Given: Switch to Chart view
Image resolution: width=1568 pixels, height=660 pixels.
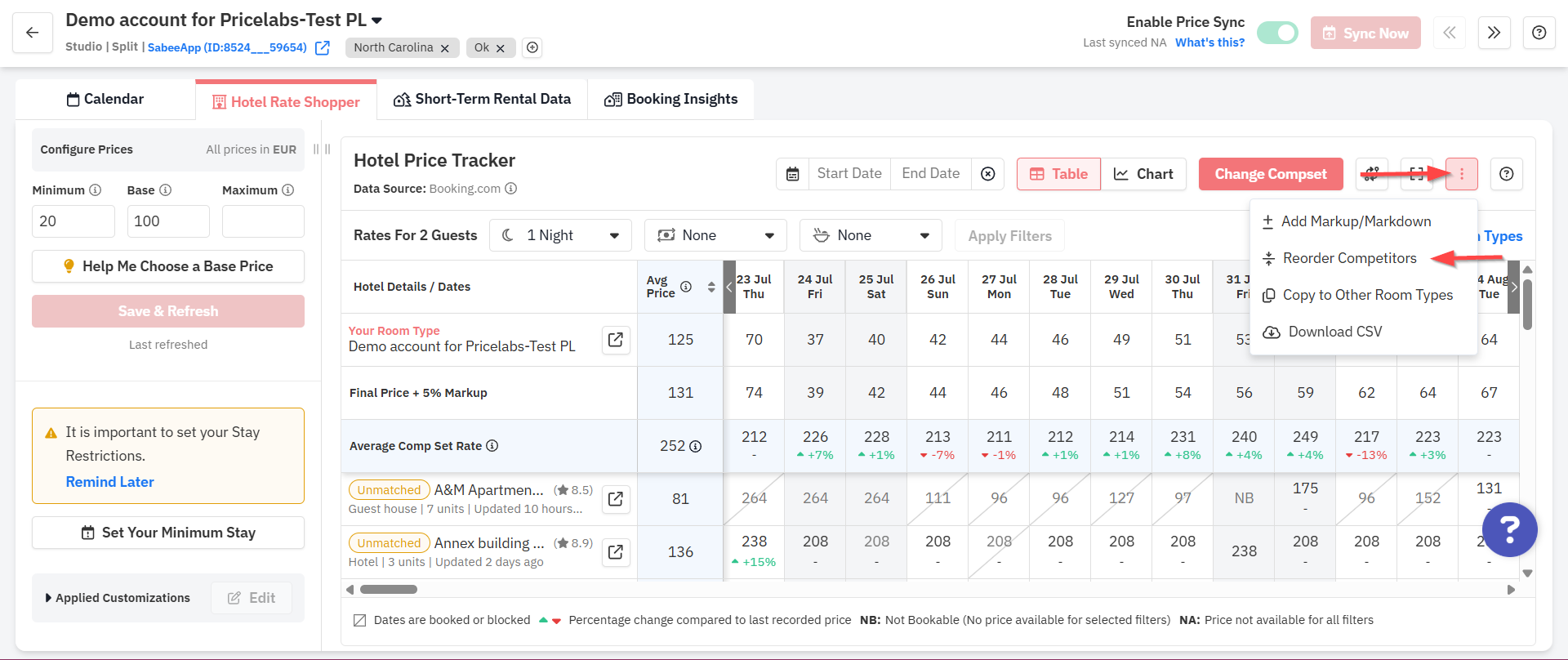Looking at the screenshot, I should click(1143, 174).
